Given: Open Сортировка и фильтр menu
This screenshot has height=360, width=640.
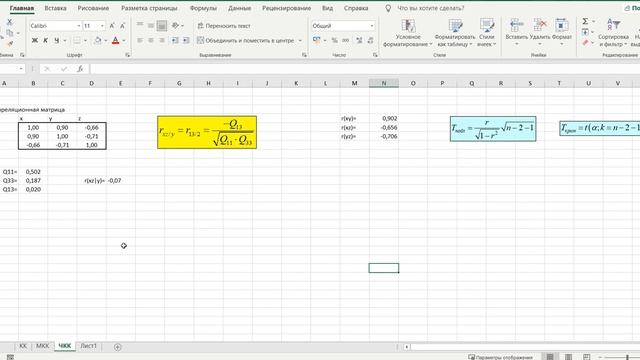Looking at the screenshot, I should (x=613, y=33).
